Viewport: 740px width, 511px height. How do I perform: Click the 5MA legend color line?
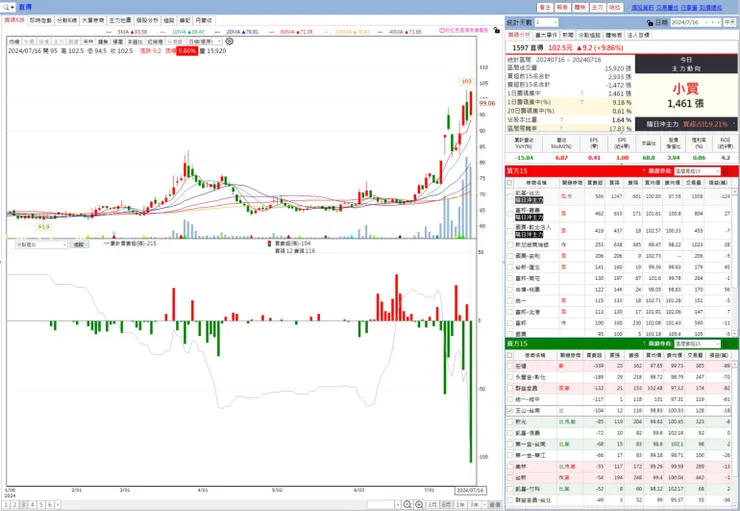point(109,32)
